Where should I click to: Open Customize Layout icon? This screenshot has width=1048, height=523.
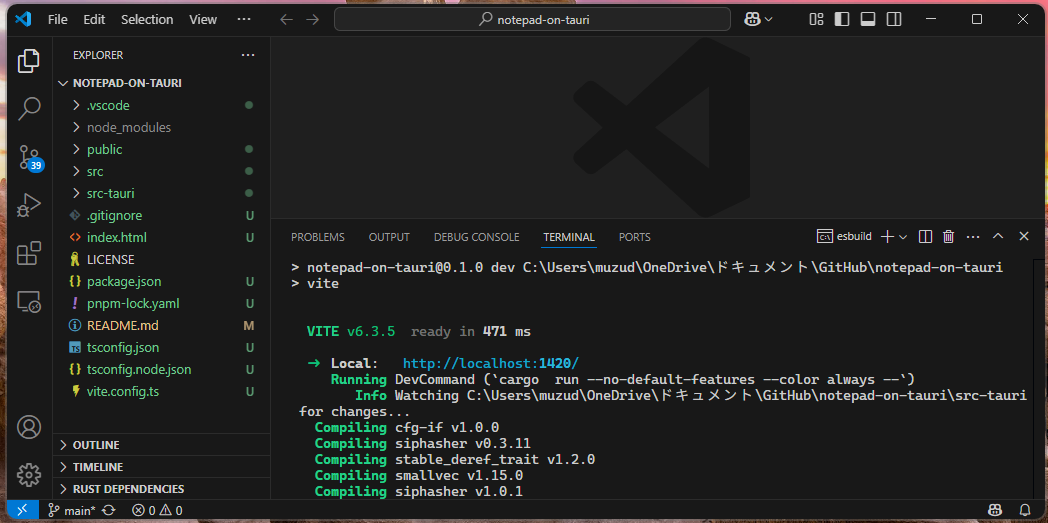click(x=816, y=19)
